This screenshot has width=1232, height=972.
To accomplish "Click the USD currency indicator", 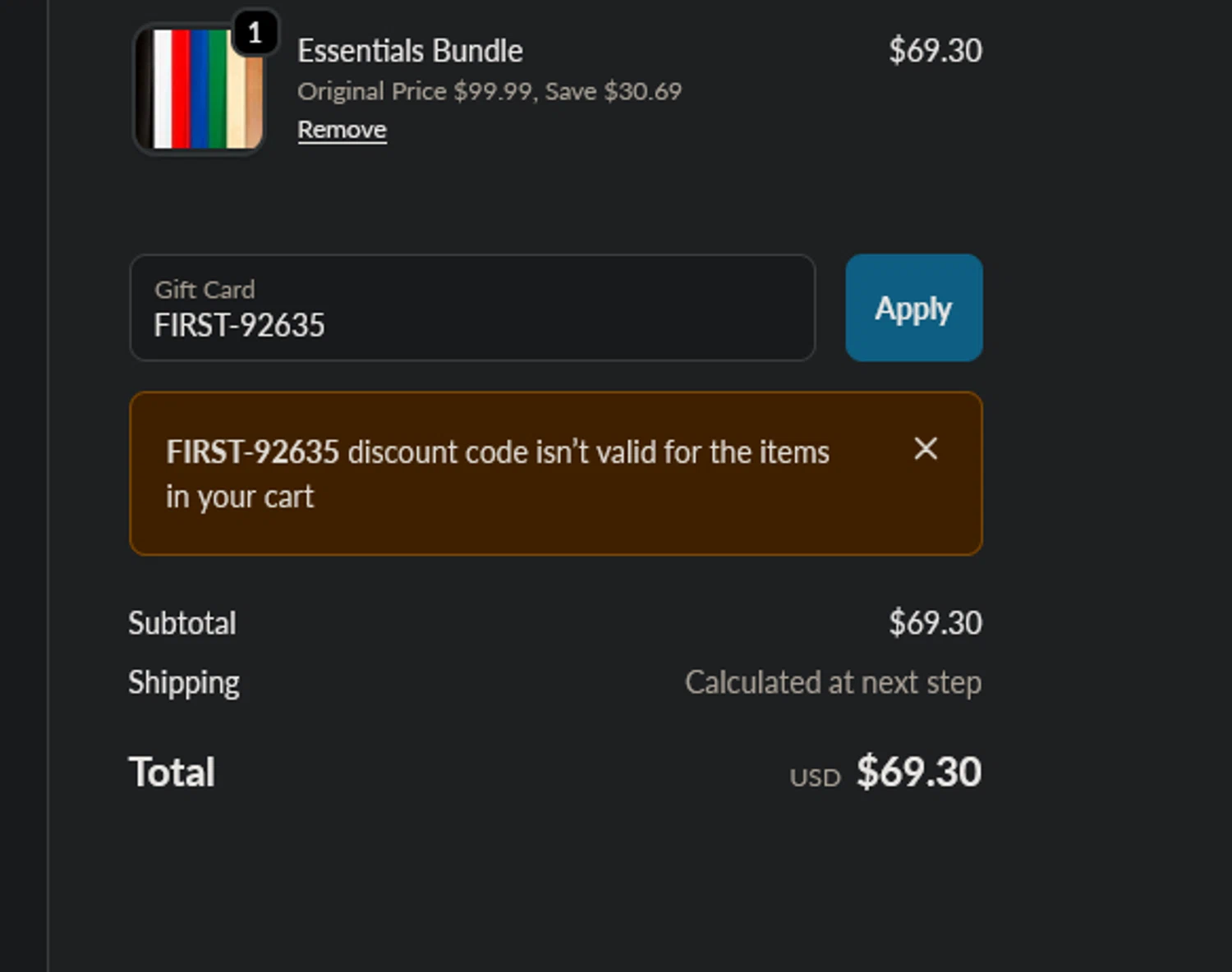I will 815,777.
